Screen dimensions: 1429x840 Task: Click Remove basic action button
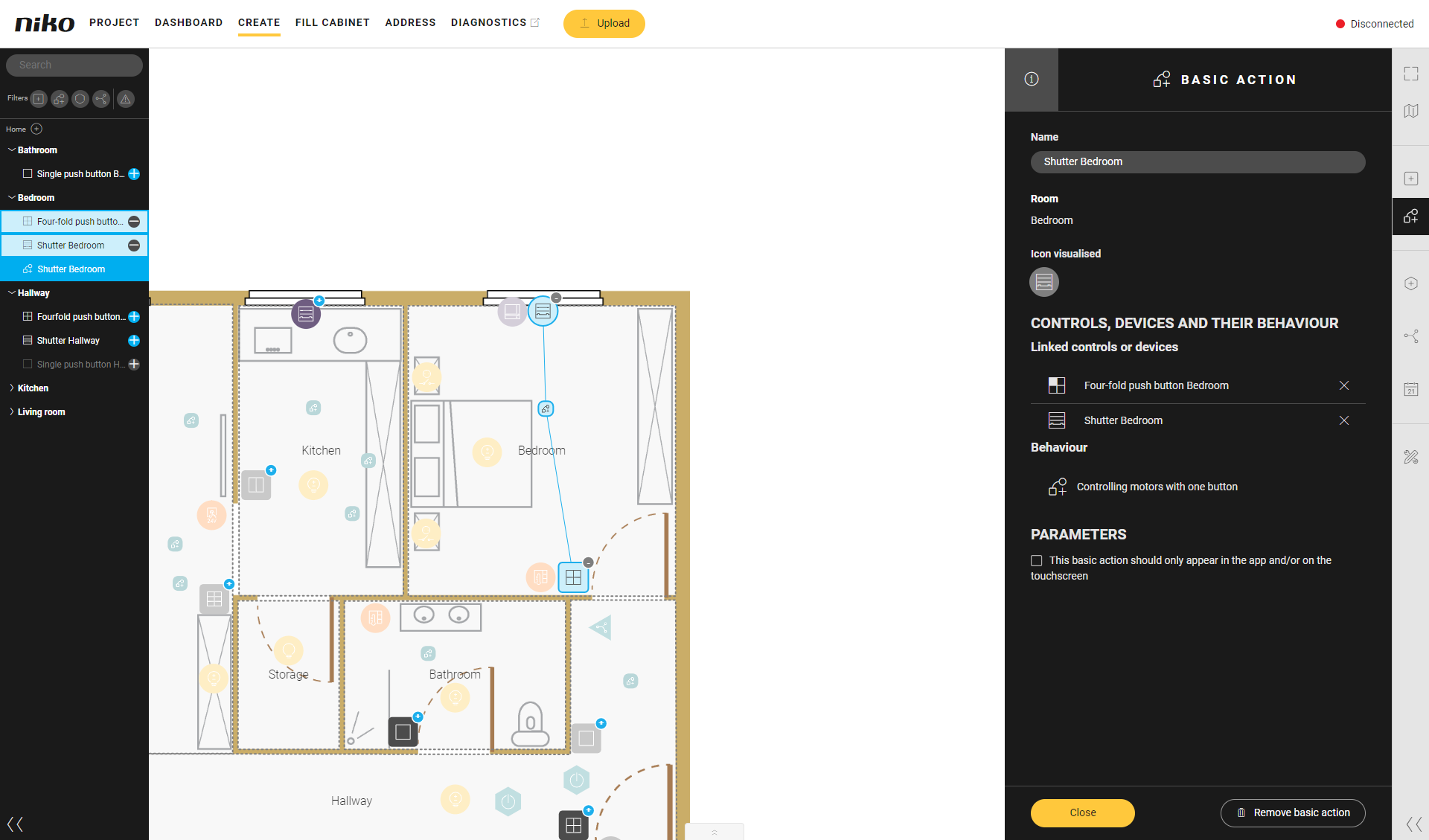coord(1292,812)
